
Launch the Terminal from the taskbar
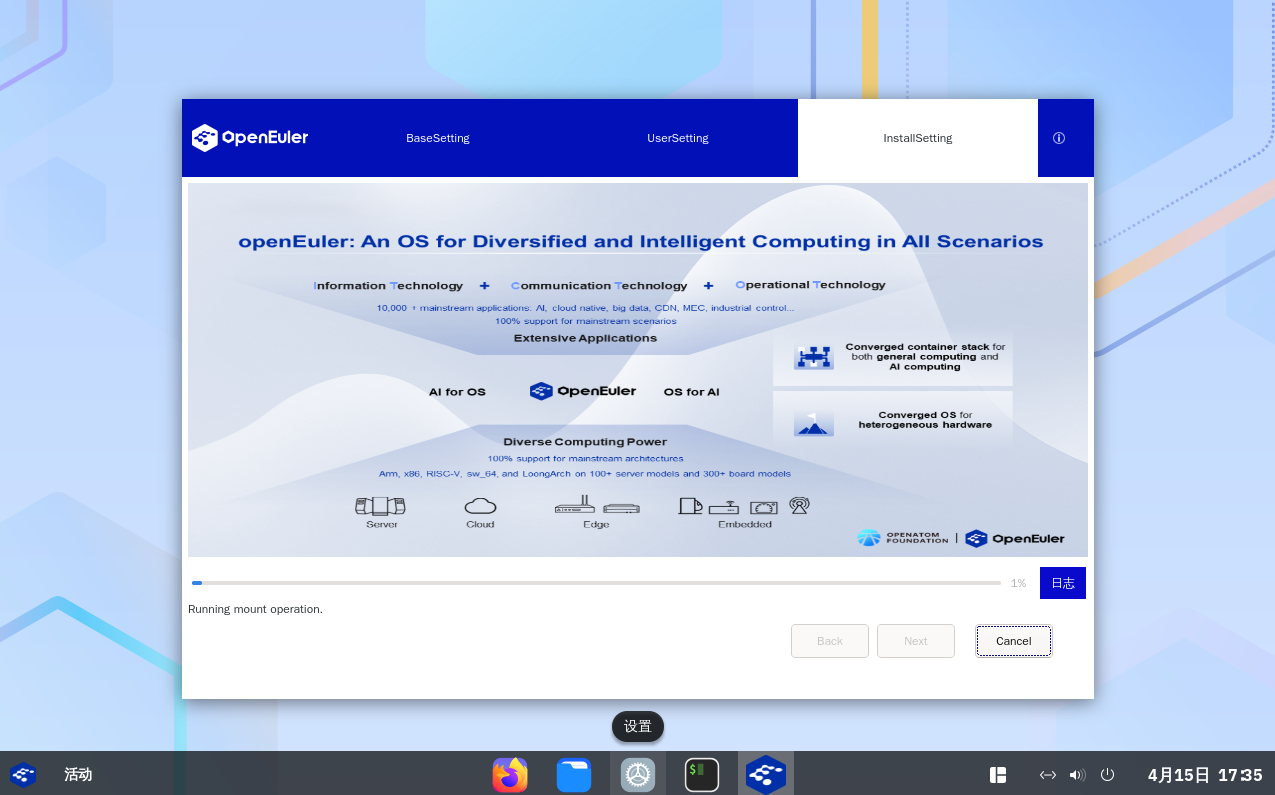click(x=702, y=774)
